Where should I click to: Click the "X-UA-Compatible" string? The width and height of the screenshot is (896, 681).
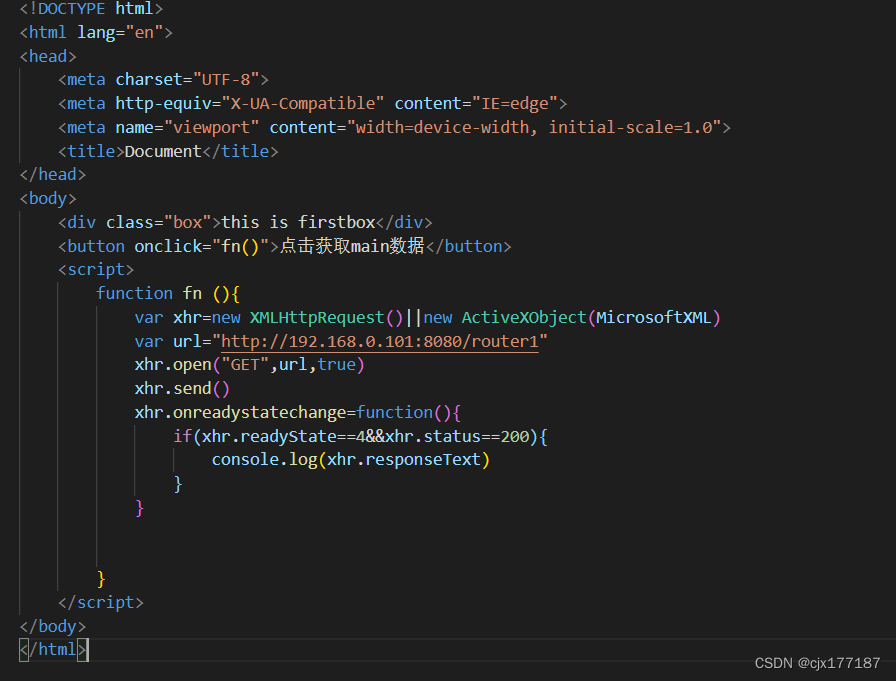302,103
